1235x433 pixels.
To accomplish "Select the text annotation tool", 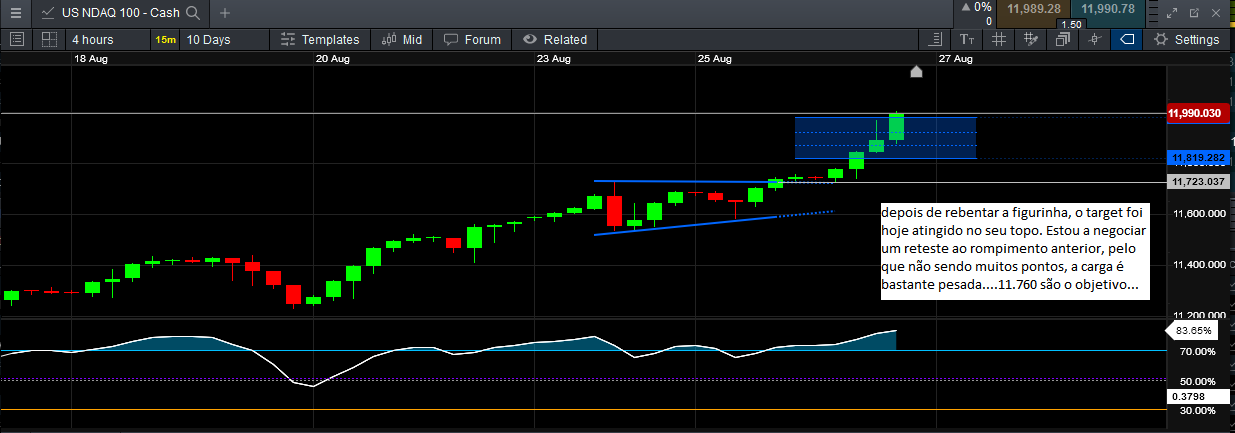I will tap(966, 40).
